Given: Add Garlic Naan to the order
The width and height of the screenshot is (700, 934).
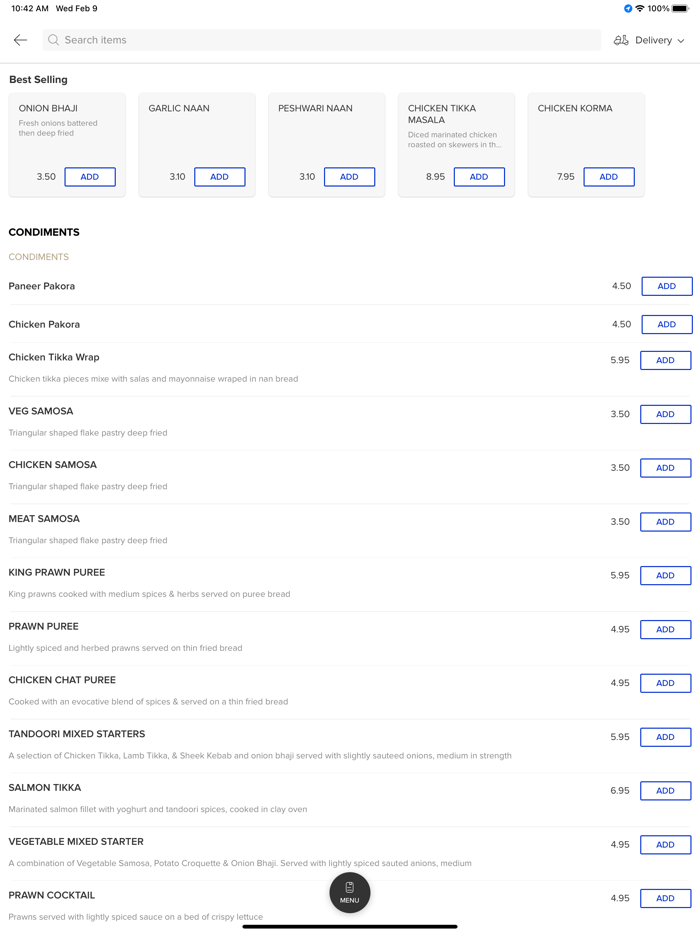Looking at the screenshot, I should [220, 177].
